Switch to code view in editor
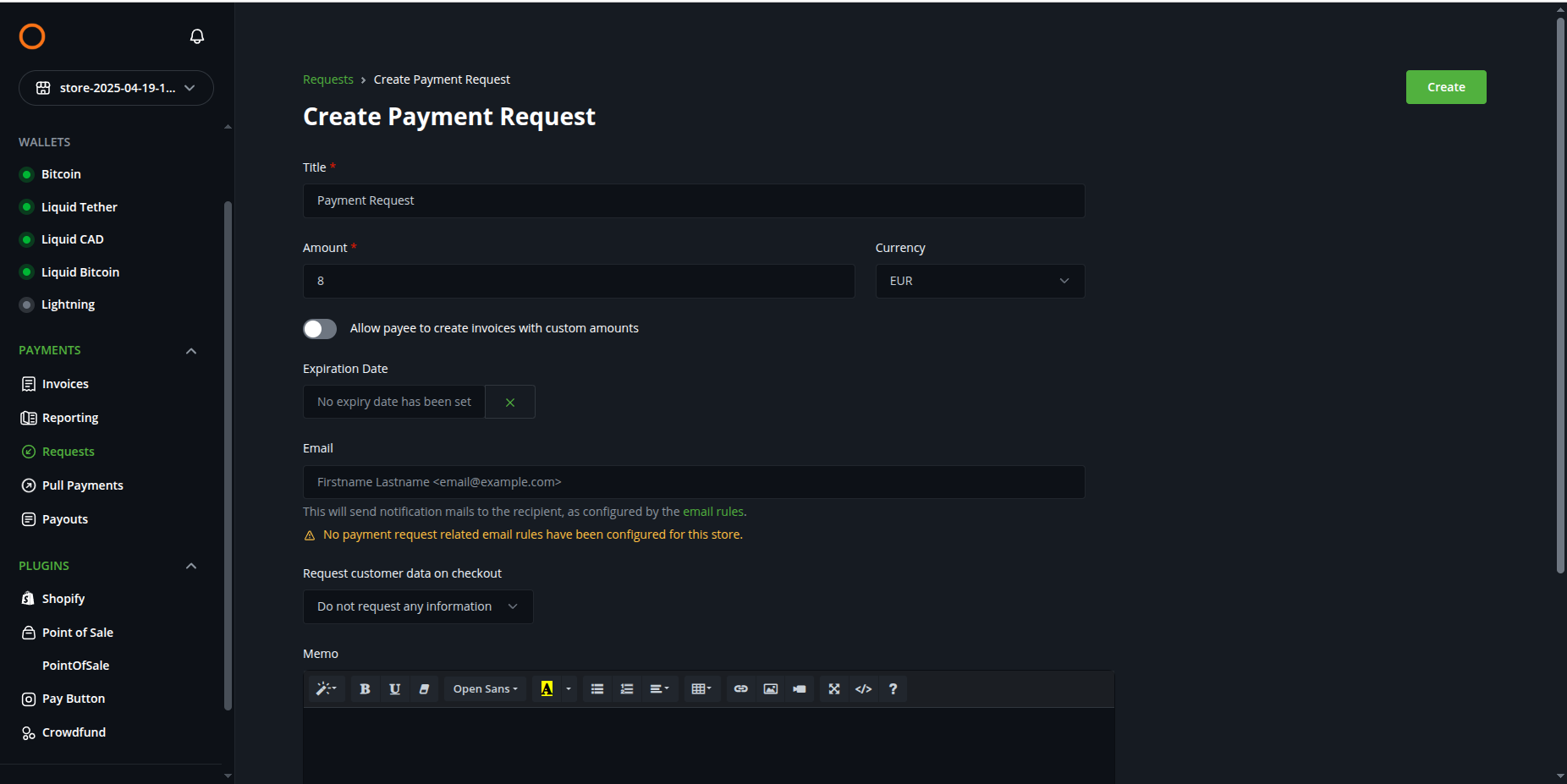 coord(863,689)
